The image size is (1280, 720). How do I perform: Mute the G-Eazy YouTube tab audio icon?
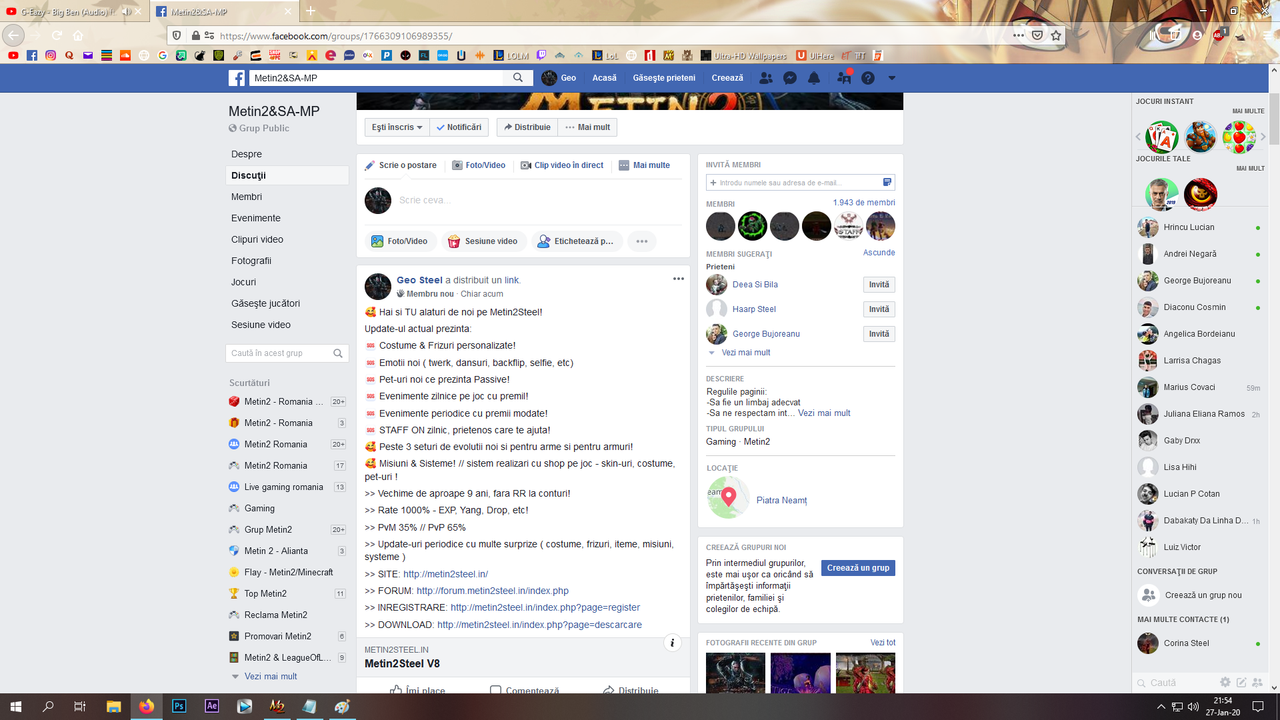[127, 11]
